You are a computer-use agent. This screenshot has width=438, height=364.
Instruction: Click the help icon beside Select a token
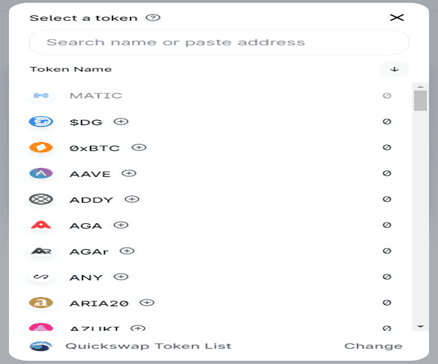point(153,17)
